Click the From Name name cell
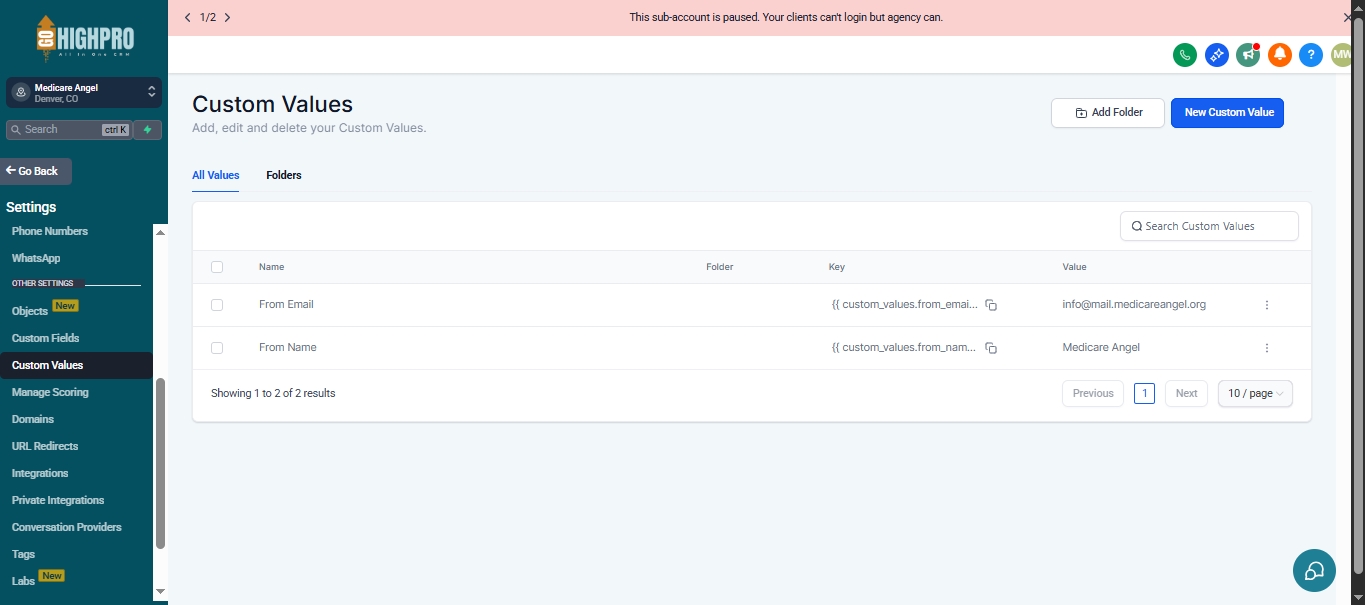 [x=287, y=348]
